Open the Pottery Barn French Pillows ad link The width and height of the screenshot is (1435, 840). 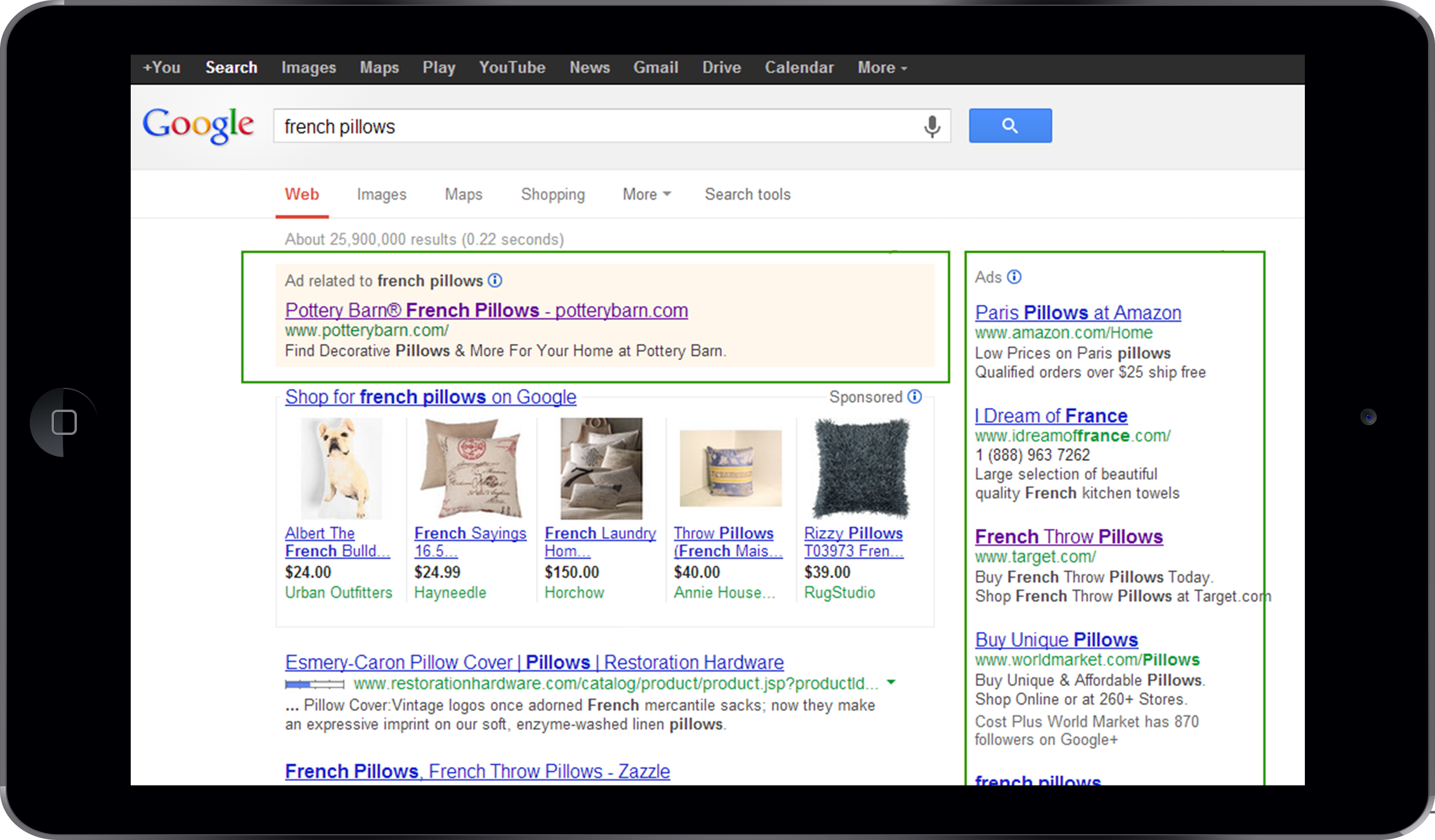(486, 310)
